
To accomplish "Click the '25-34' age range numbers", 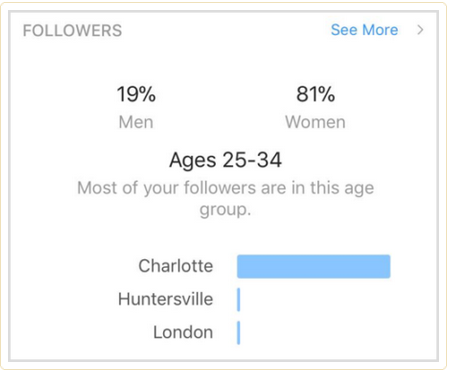I will [x=252, y=160].
